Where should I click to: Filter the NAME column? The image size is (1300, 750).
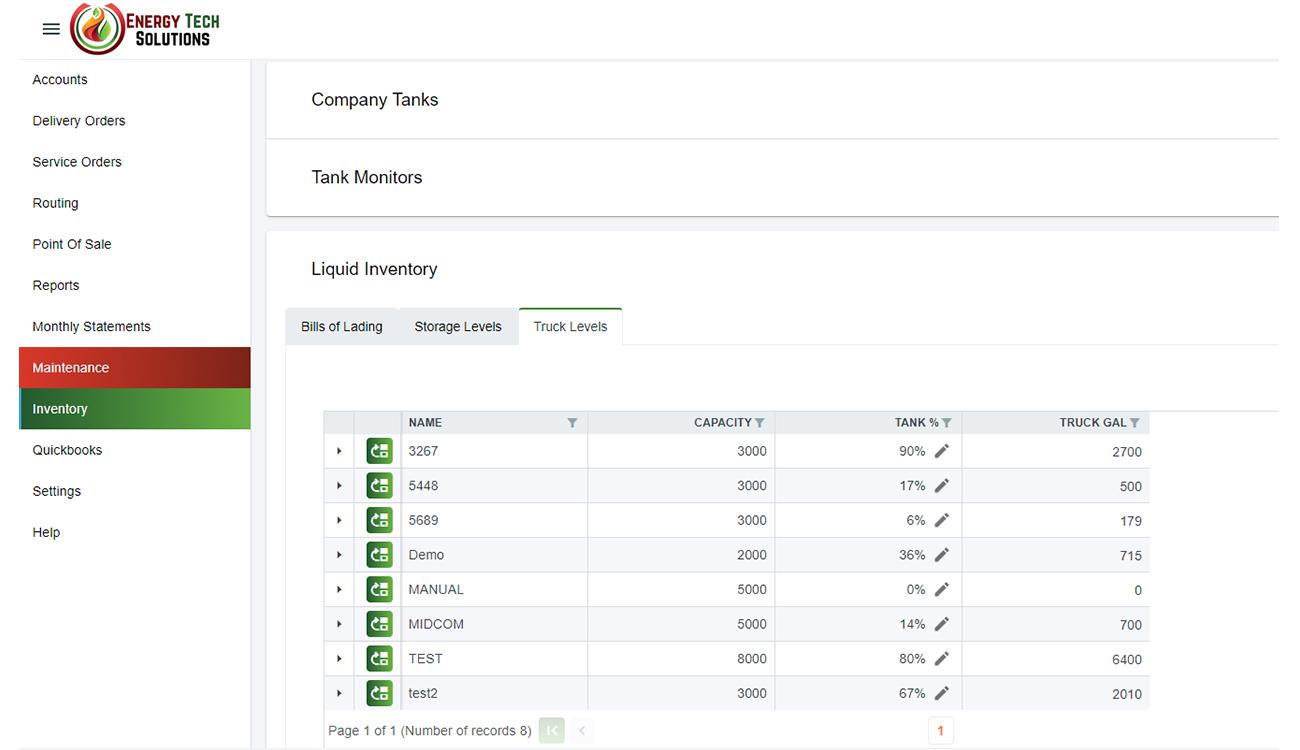572,423
